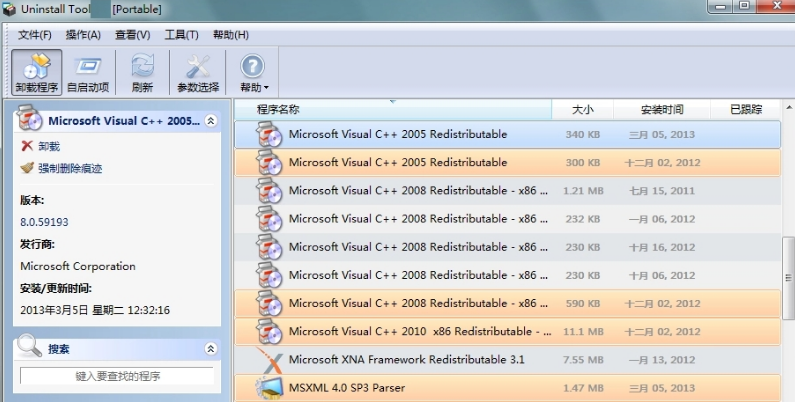Click publisher text Microsoft Corporation

[78, 266]
